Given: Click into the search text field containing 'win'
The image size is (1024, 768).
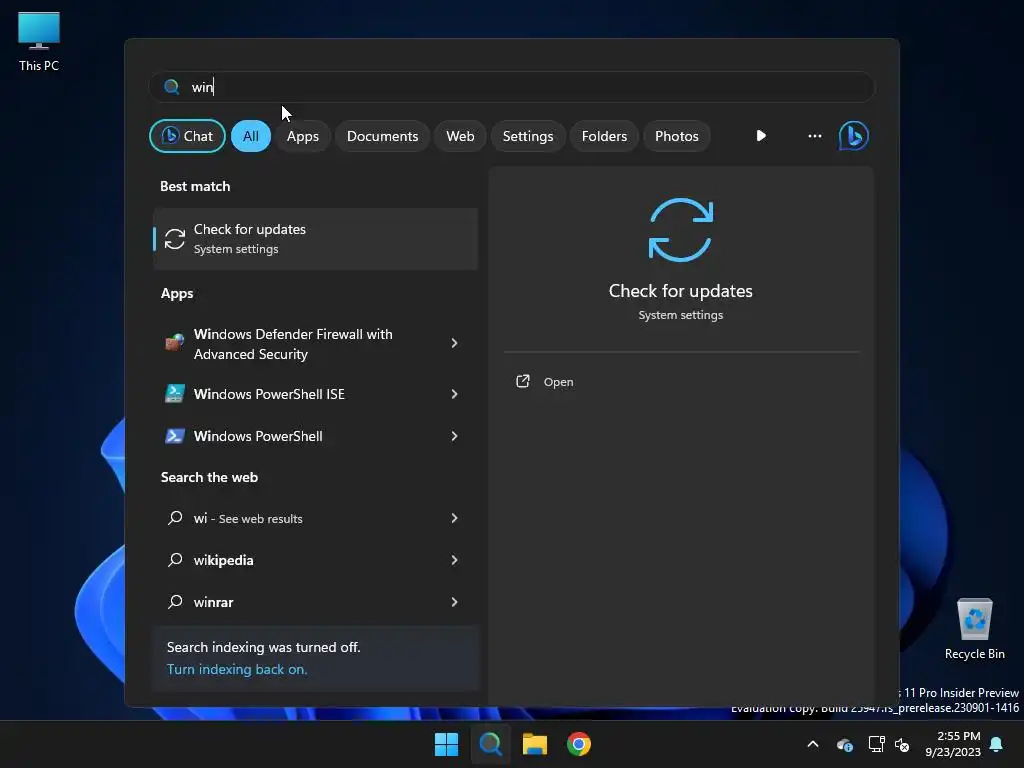Looking at the screenshot, I should click(512, 87).
